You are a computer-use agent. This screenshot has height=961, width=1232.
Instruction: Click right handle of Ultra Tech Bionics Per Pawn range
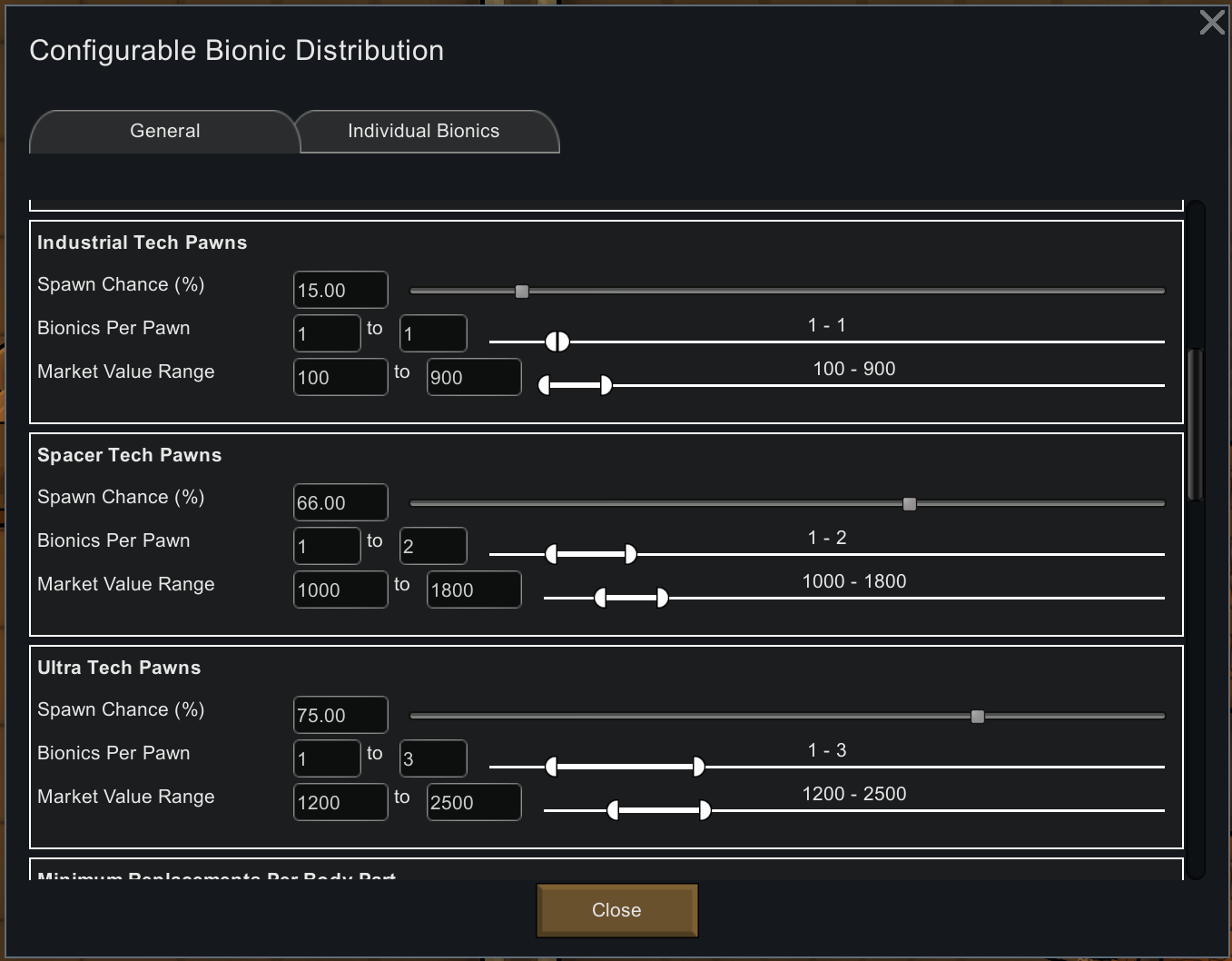coord(699,767)
